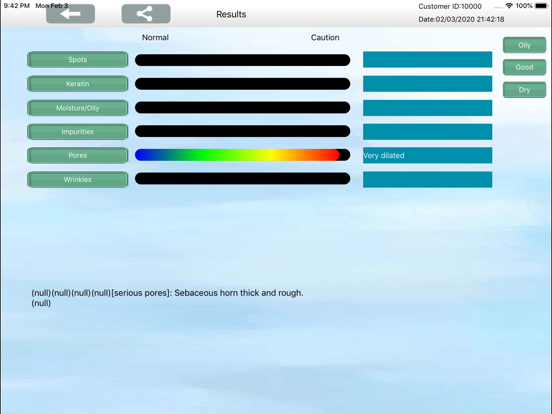Viewport: 552px width, 414px height.
Task: Switch skin type to Oily
Action: click(x=524, y=45)
